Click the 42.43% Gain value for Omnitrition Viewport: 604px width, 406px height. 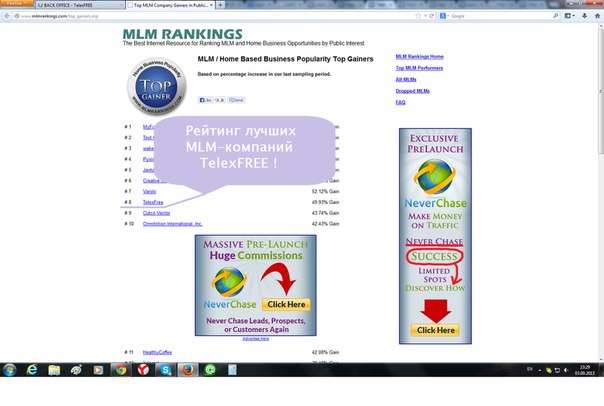point(325,224)
